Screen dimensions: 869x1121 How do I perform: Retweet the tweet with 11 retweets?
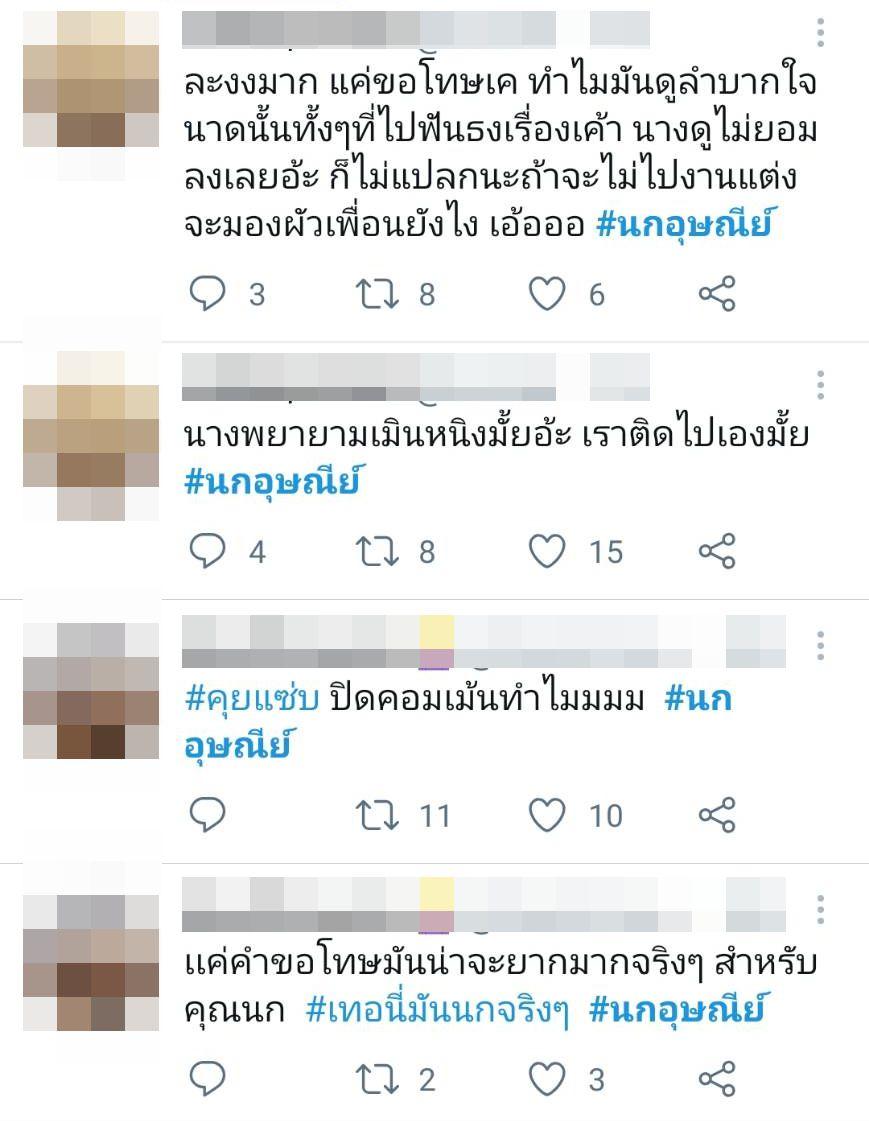tap(377, 815)
